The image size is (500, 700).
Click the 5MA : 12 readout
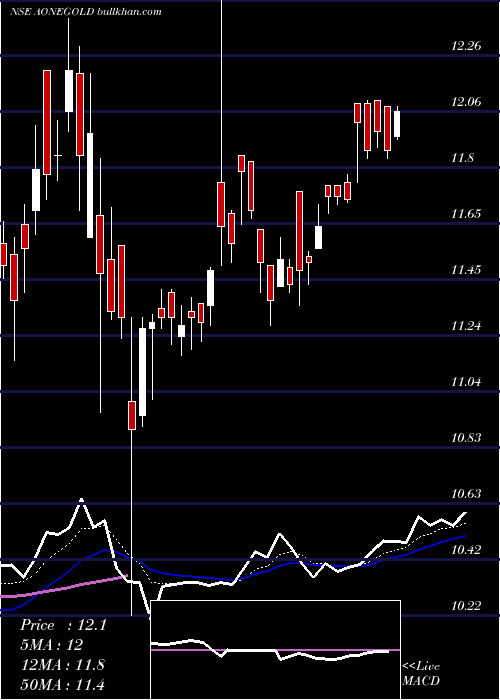pyautogui.click(x=52, y=645)
